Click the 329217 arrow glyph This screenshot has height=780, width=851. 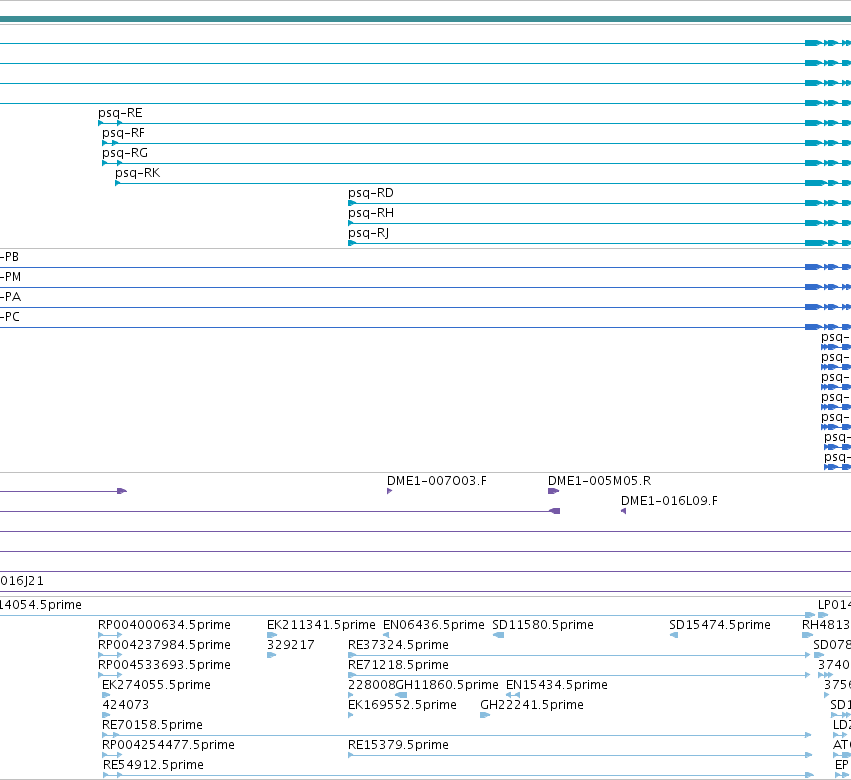tap(272, 655)
